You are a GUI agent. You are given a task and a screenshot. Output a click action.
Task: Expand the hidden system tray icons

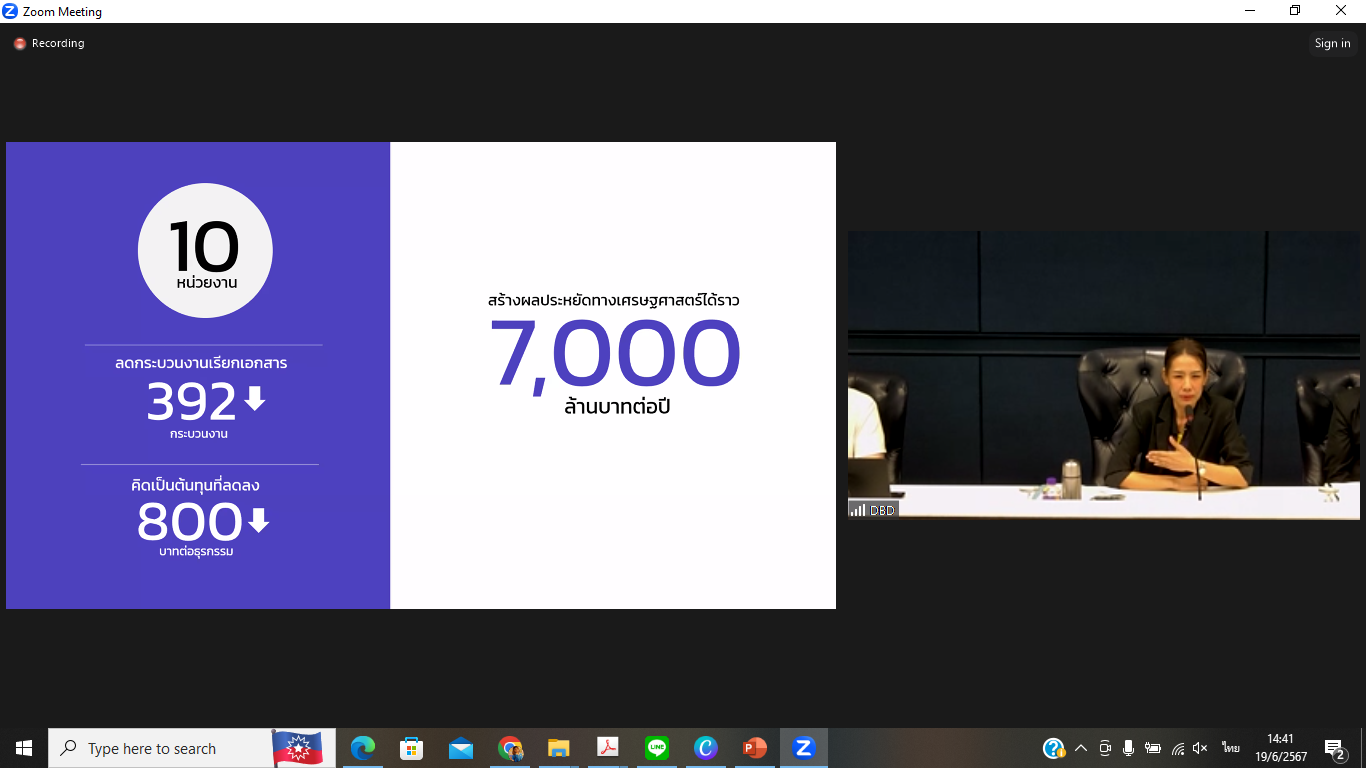point(1081,748)
